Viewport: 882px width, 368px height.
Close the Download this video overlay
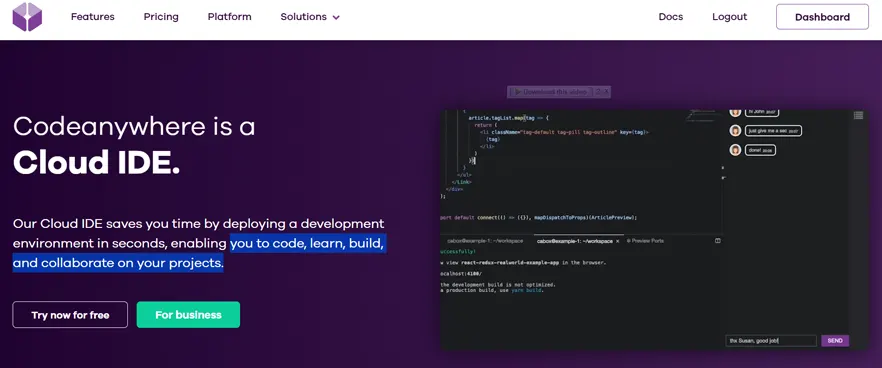pyautogui.click(x=607, y=92)
